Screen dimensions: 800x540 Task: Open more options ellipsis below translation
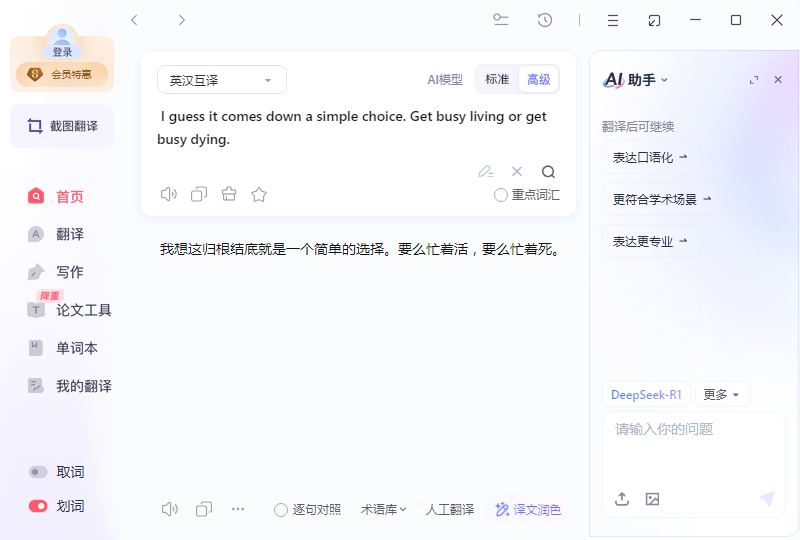[238, 509]
